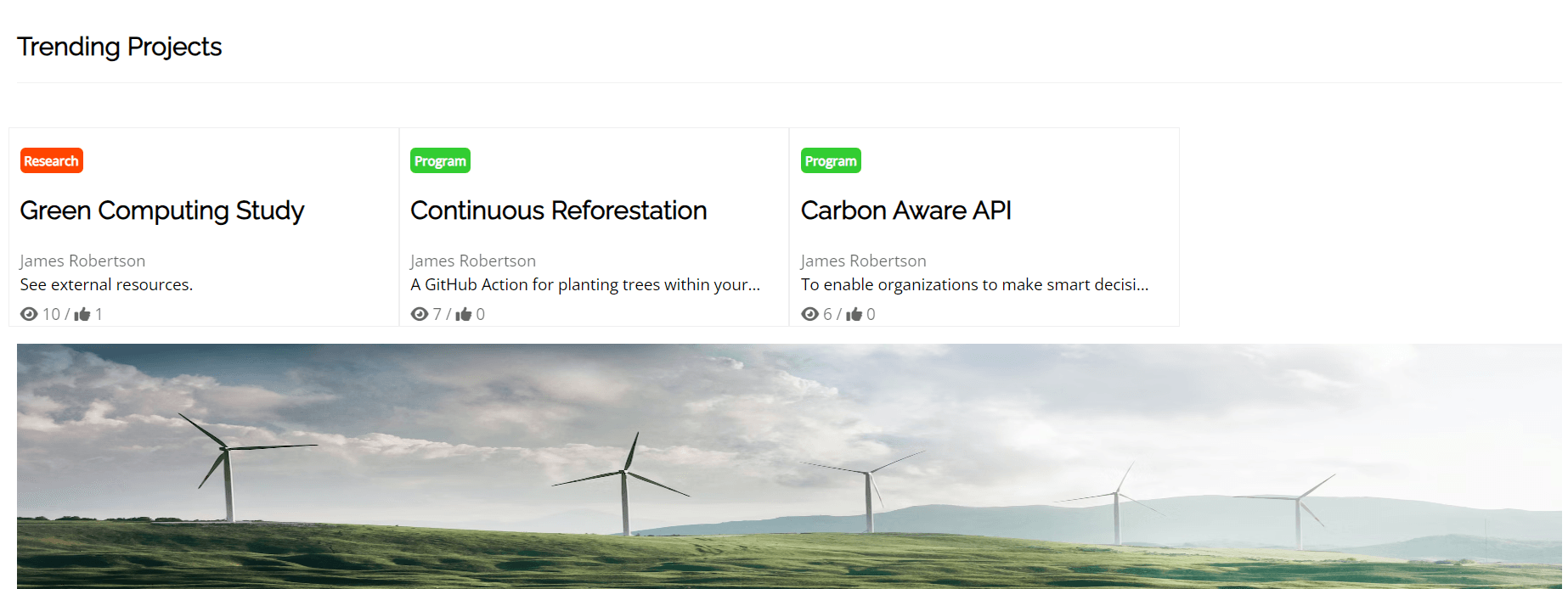Like the Continuous Reforestation project via thumbs-up
Viewport: 1568px width, 589px height.
464,314
